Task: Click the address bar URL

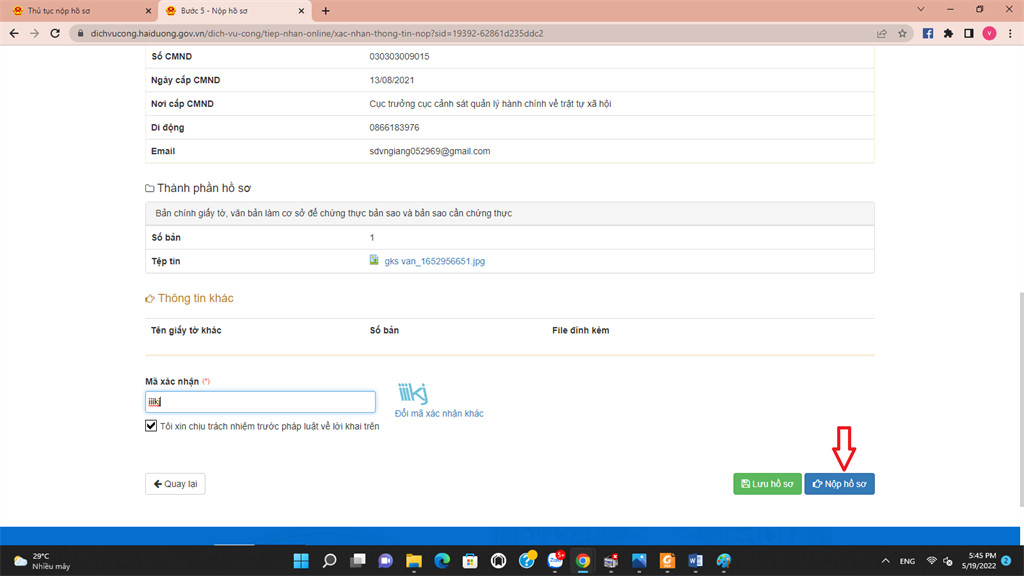Action: [x=317, y=33]
